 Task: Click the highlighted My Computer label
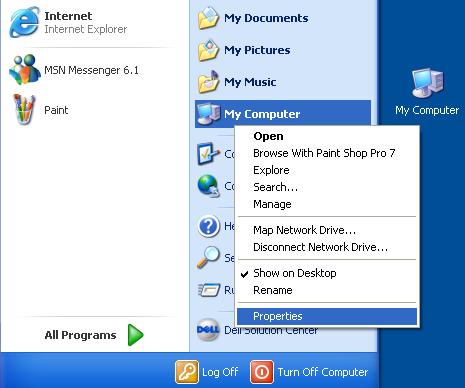click(x=262, y=114)
